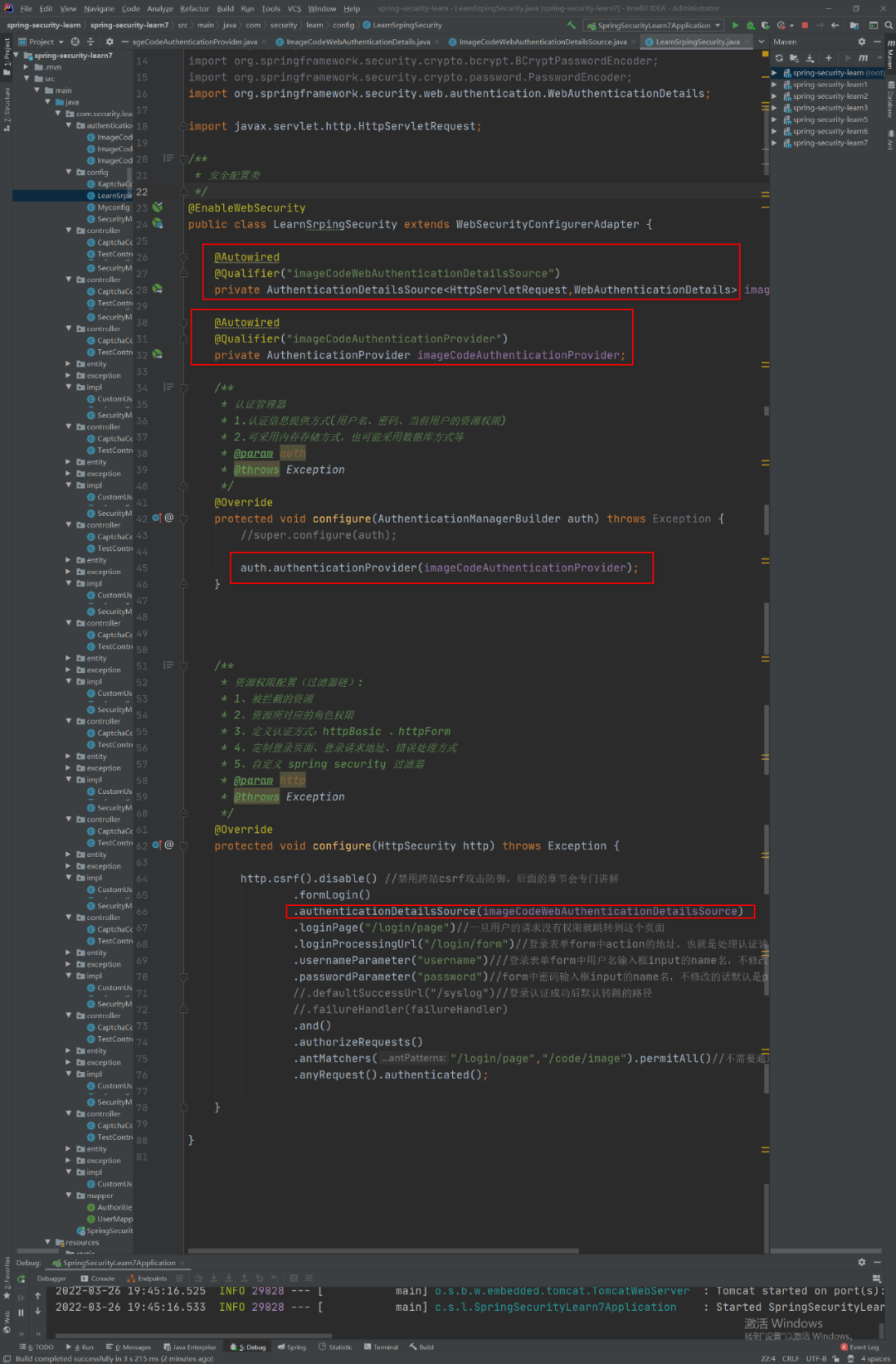Click override gutter icon at line 42

(156, 518)
